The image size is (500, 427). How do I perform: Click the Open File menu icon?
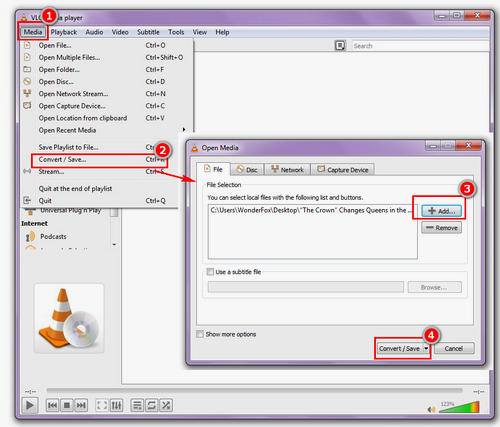[x=27, y=45]
